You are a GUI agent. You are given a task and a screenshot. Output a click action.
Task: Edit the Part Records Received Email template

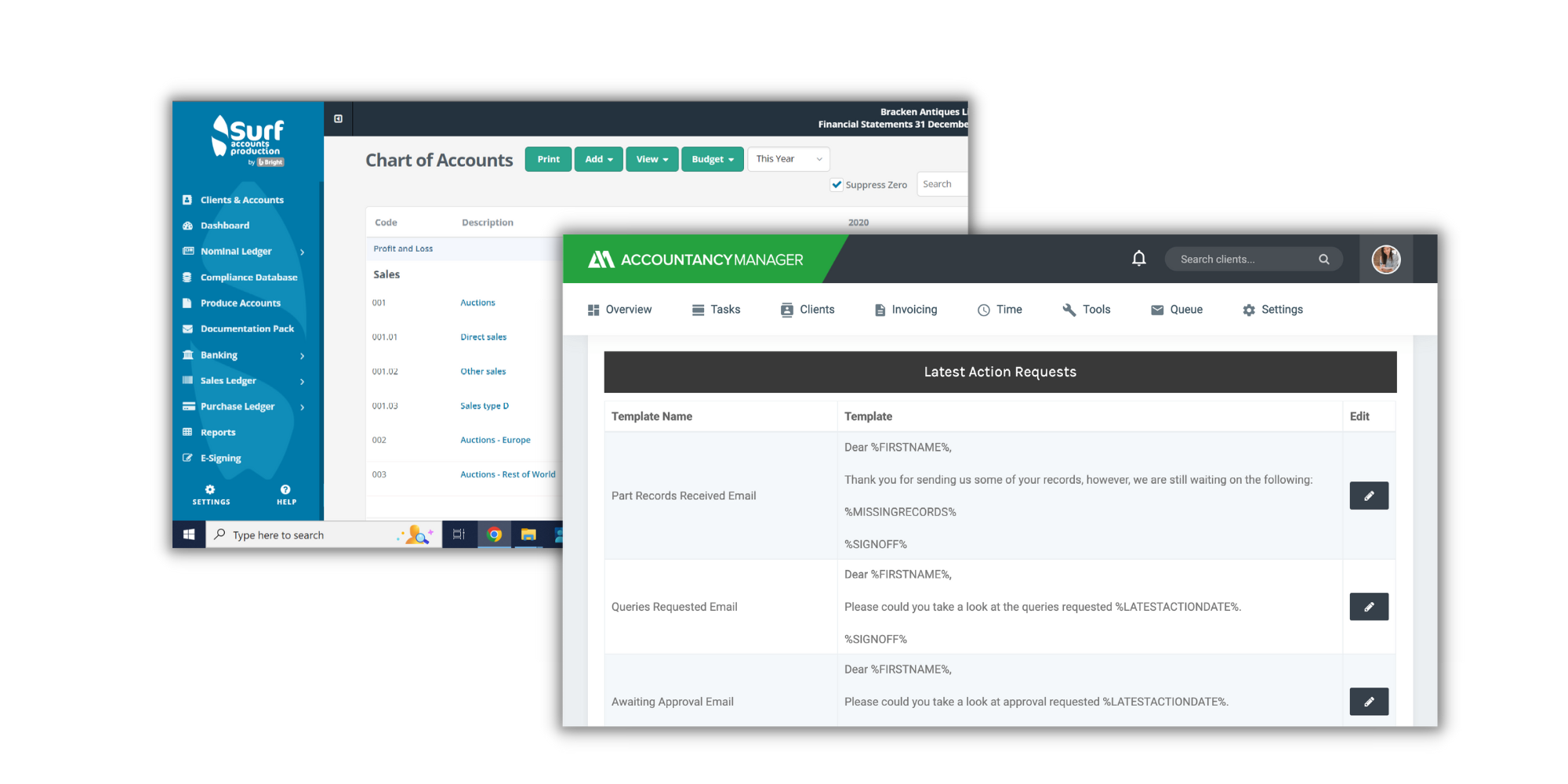(x=1369, y=495)
